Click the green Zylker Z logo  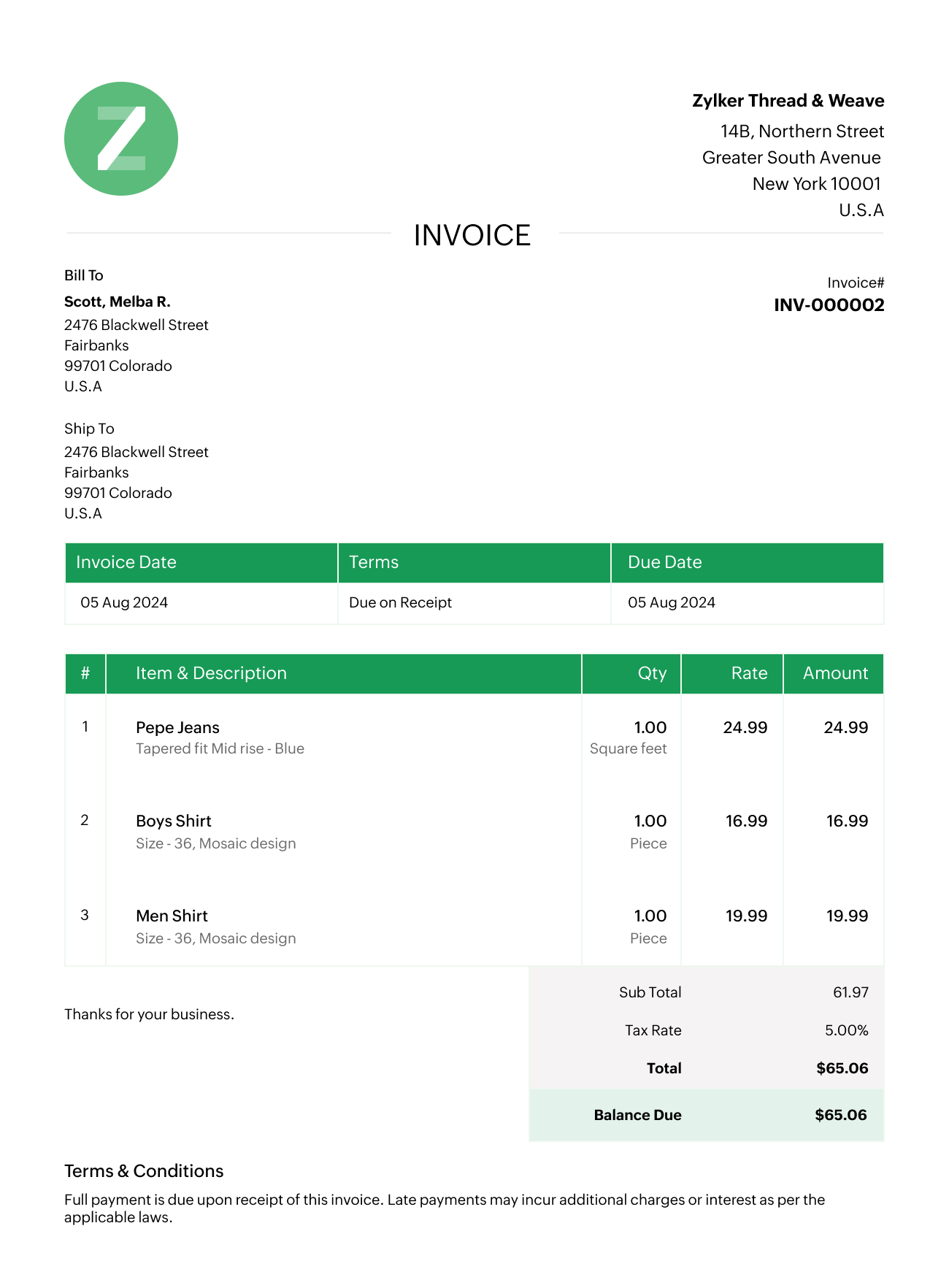121,139
